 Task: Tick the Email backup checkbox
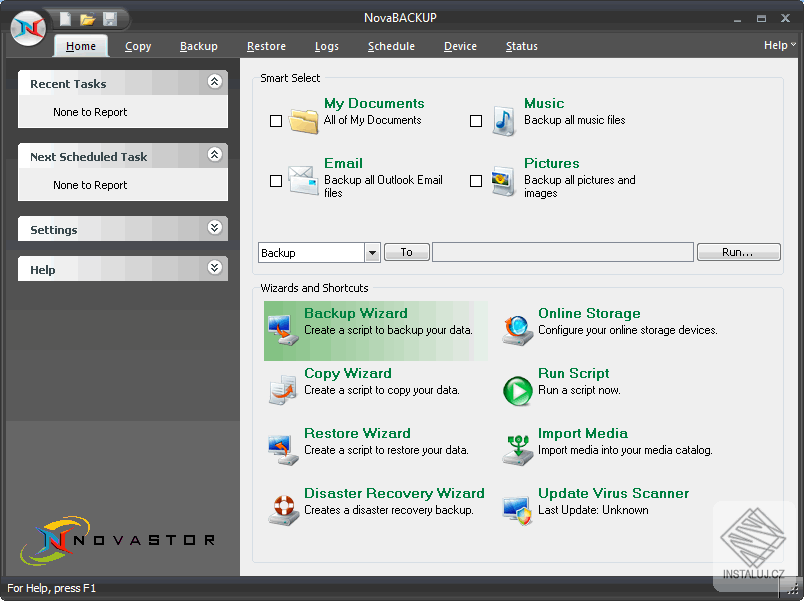tap(276, 181)
